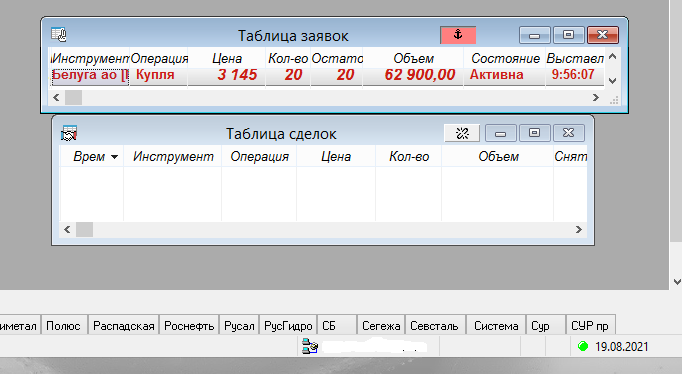Click the trades table window icon

point(69,133)
